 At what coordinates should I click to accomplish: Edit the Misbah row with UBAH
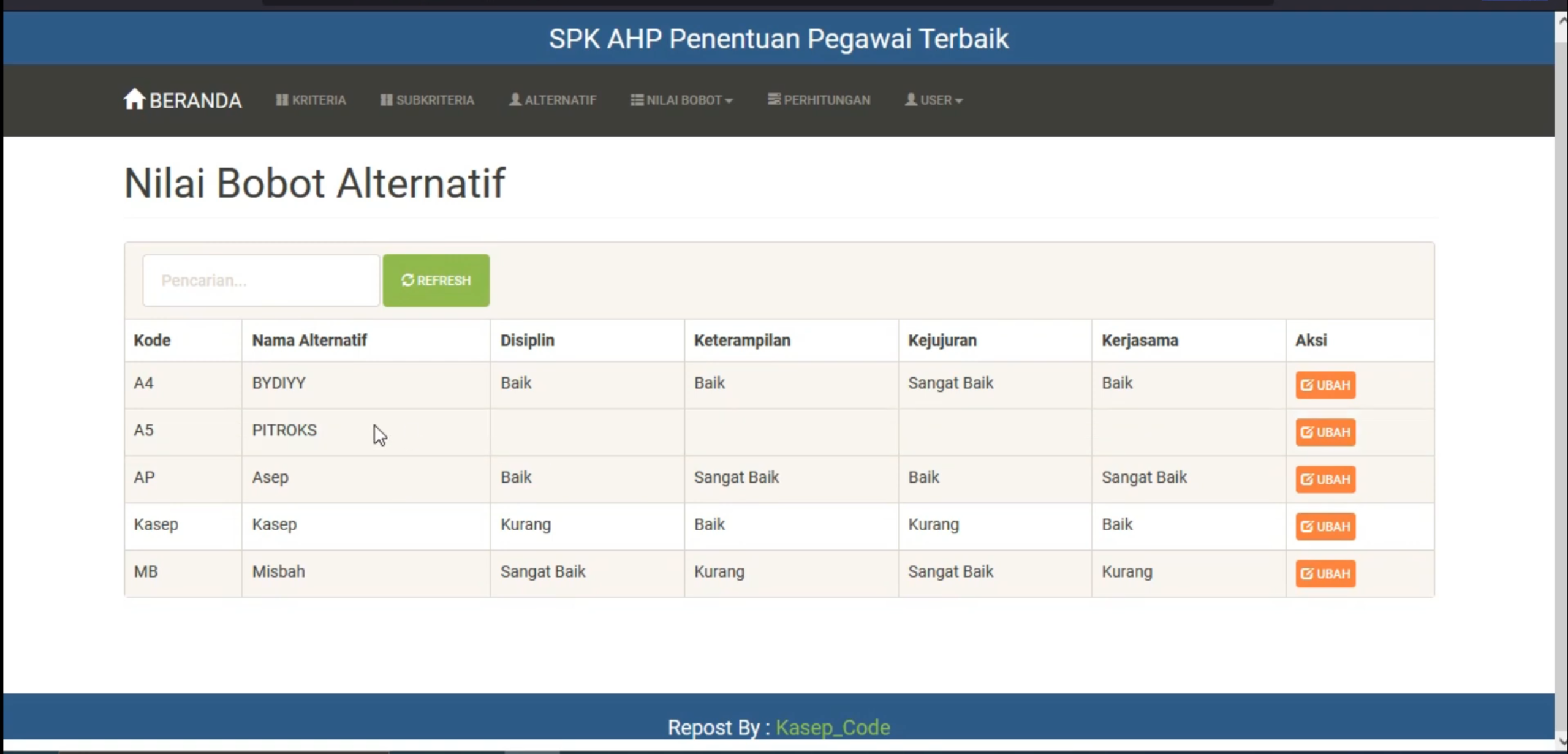(x=1325, y=573)
